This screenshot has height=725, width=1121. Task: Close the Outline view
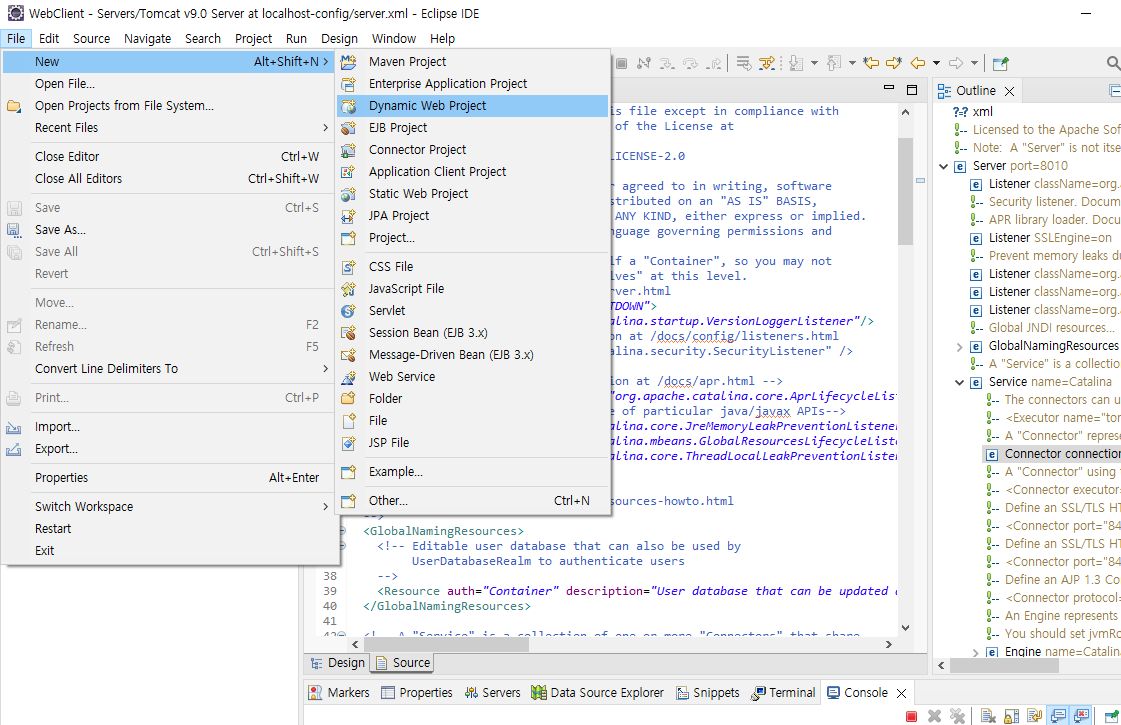1009,91
